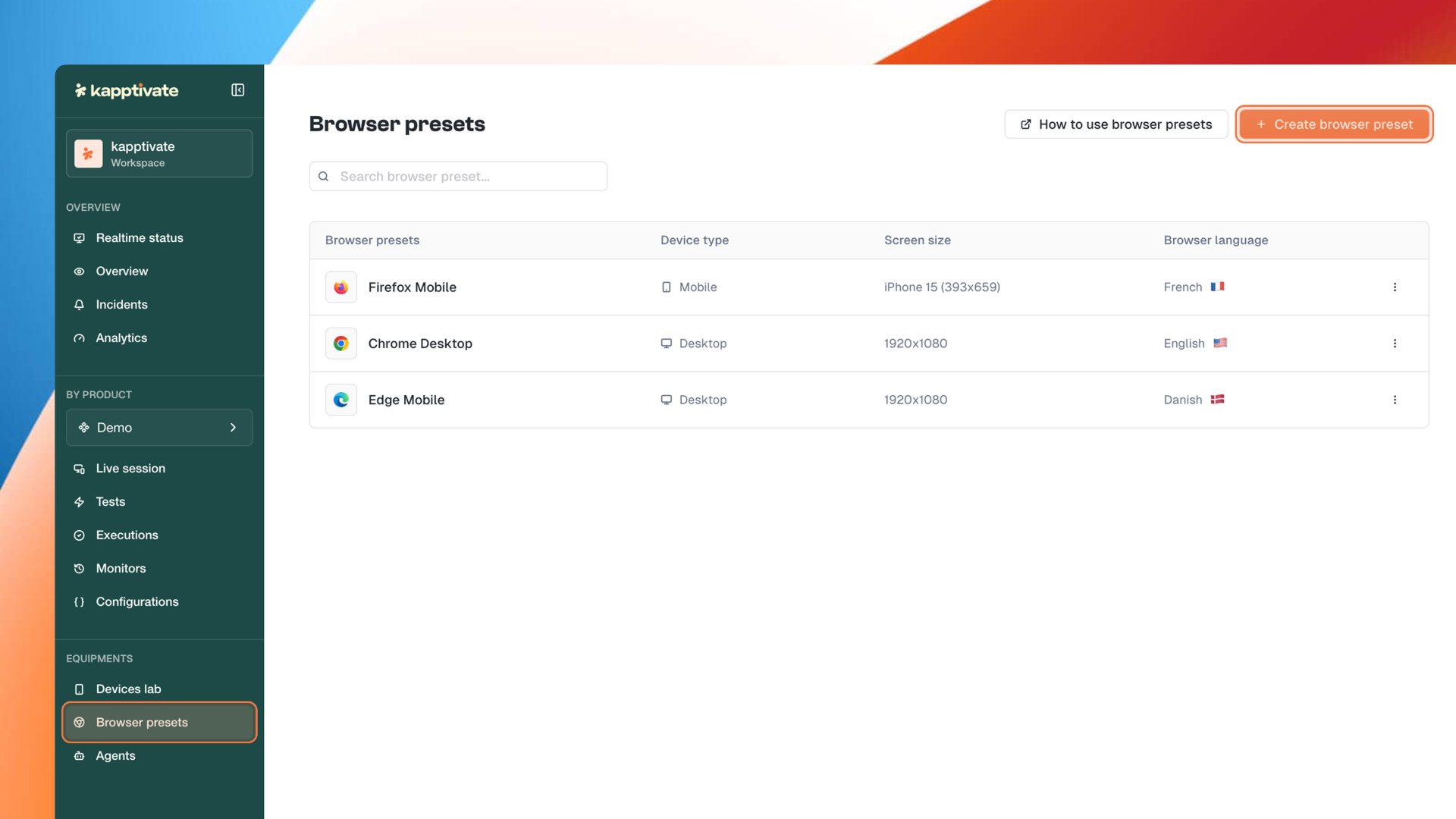Open the kapptivate Workspace switcher
This screenshot has width=1456, height=819.
[159, 154]
